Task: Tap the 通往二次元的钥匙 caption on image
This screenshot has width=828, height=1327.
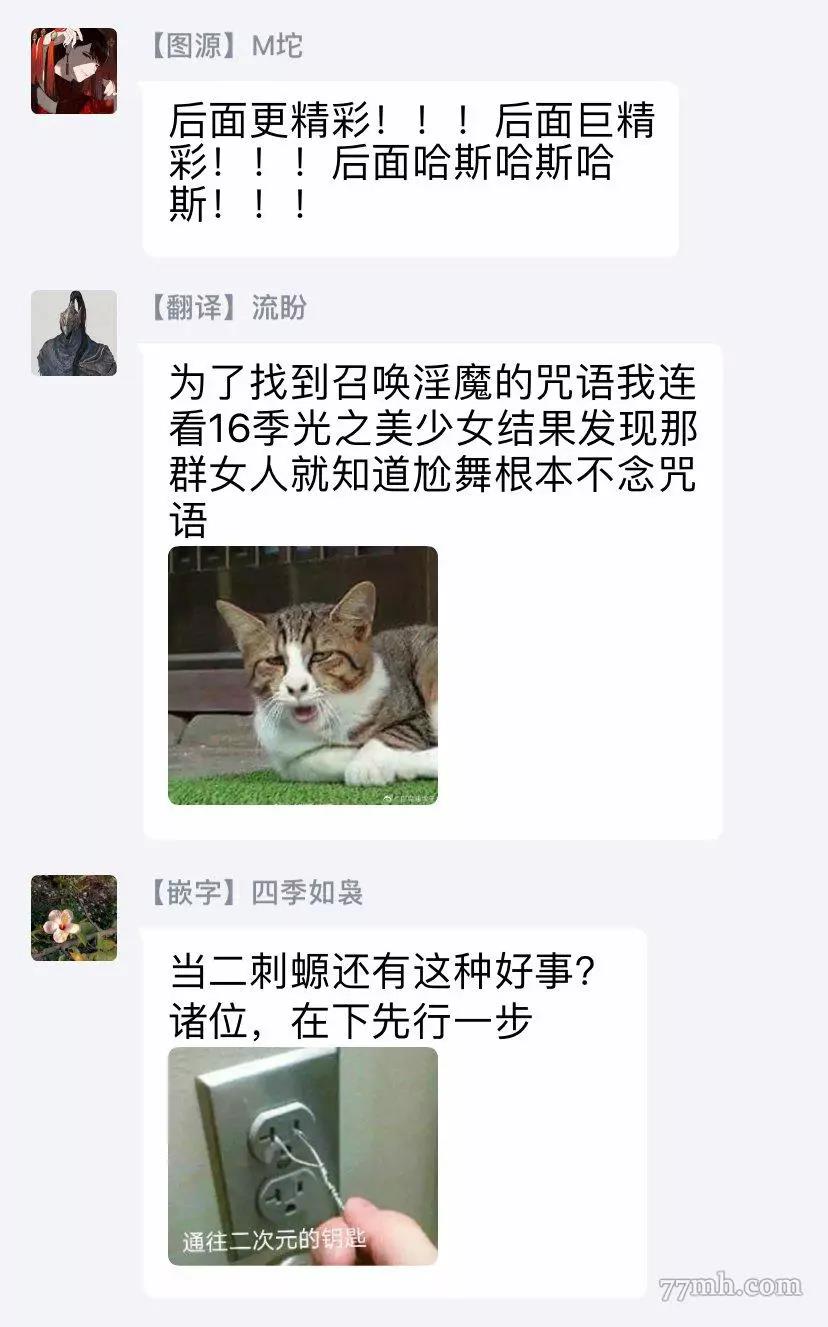Action: [x=275, y=1240]
